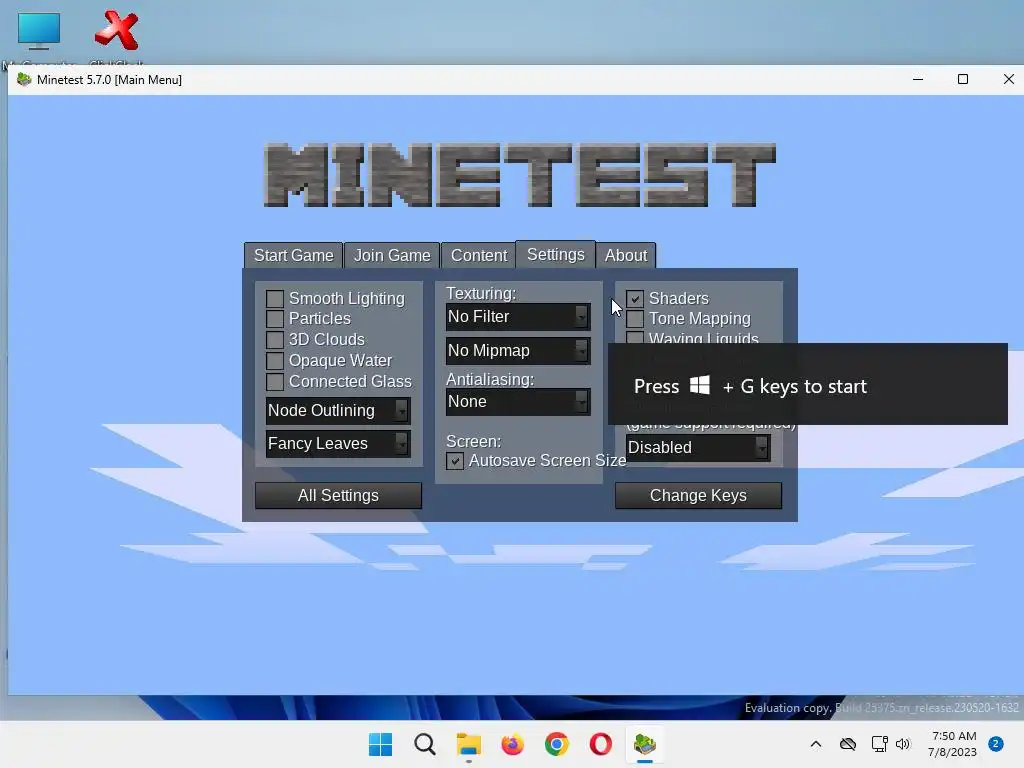Select the computer monitor desktop icon
The height and width of the screenshot is (768, 1024).
pos(39,31)
